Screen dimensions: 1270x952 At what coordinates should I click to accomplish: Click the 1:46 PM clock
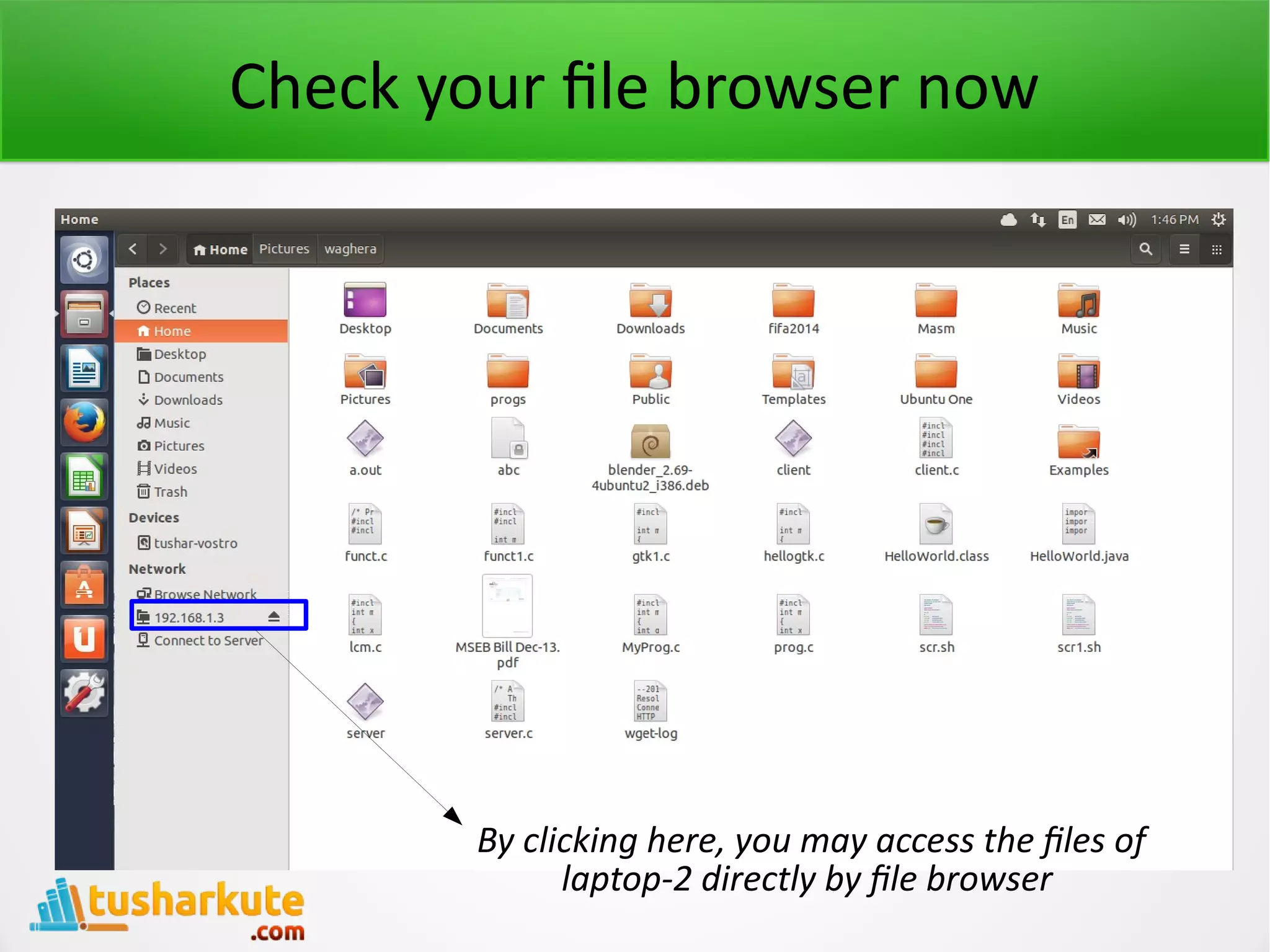[x=1175, y=220]
